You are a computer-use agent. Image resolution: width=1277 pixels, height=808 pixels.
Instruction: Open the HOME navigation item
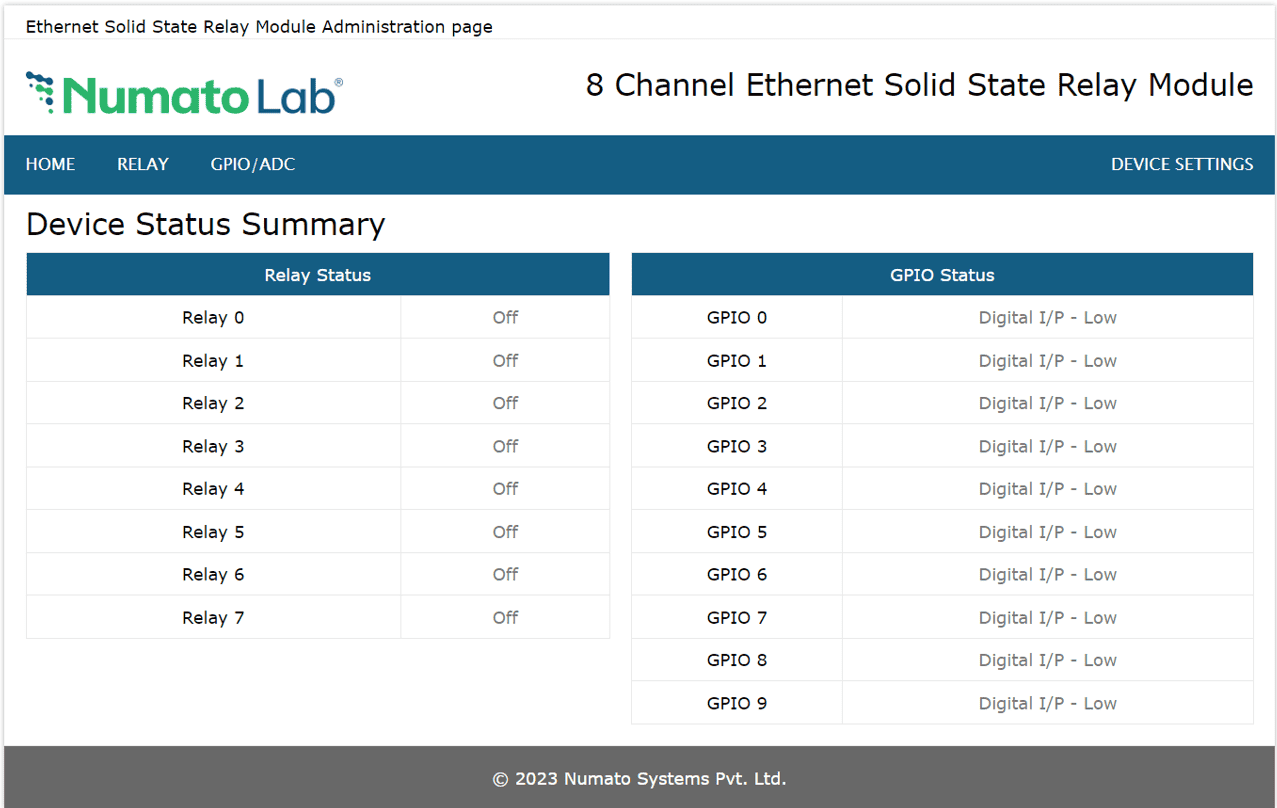50,164
